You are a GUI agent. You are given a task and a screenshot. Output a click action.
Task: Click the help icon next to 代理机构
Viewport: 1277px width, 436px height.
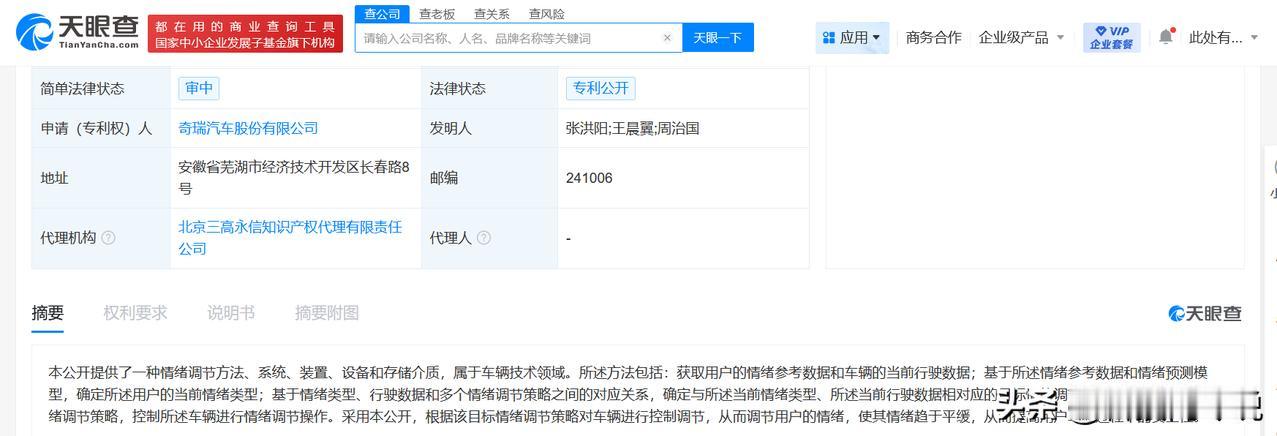pyautogui.click(x=108, y=238)
